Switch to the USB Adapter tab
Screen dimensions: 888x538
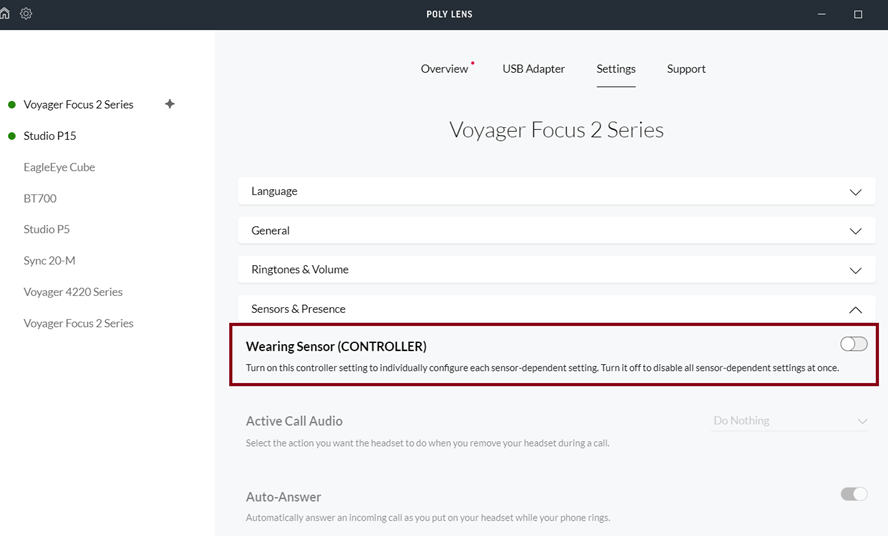[x=533, y=69]
